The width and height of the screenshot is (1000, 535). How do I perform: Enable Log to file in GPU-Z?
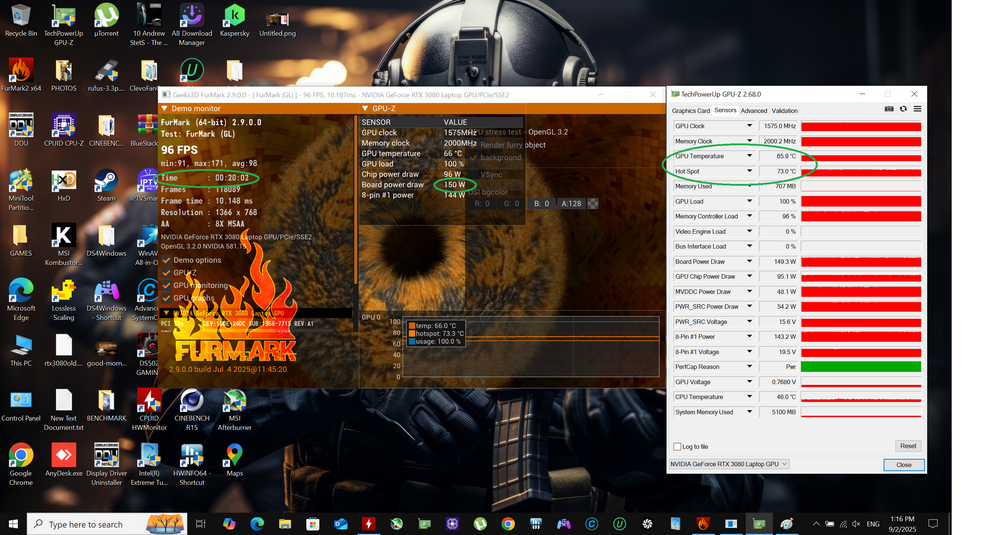(677, 446)
